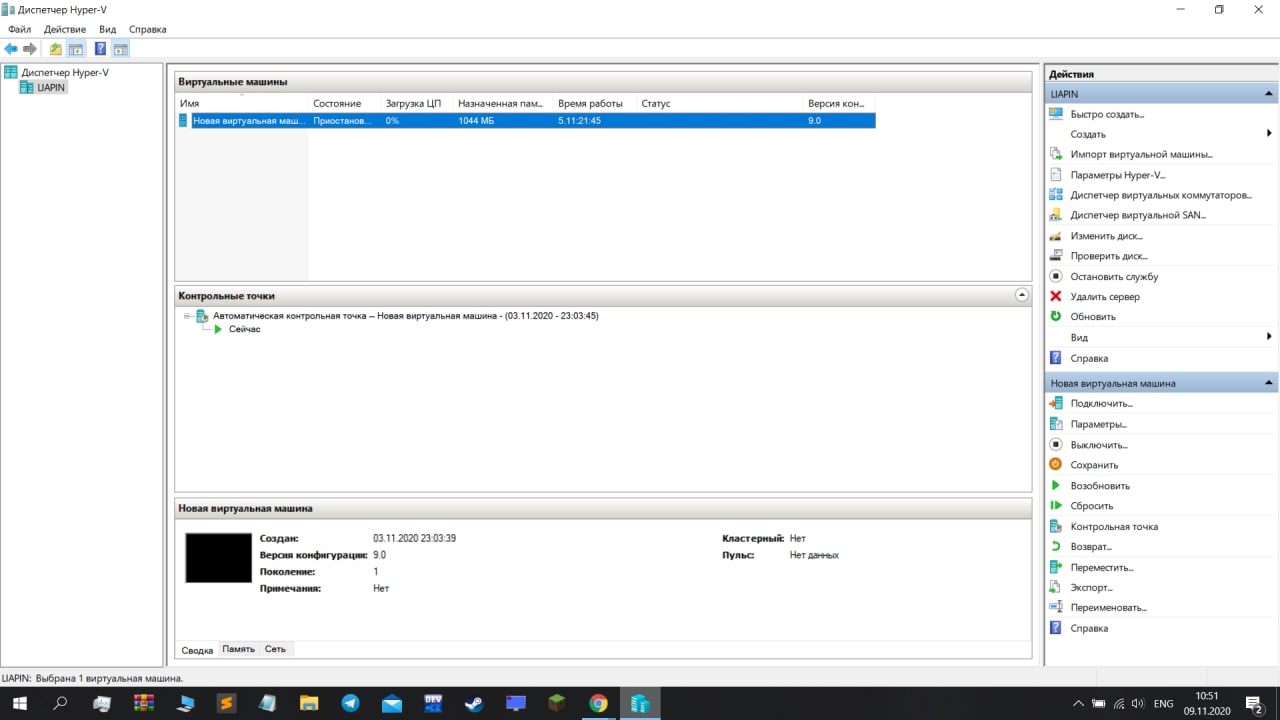The height and width of the screenshot is (720, 1280).
Task: Sort by the Статус column header
Action: click(720, 103)
